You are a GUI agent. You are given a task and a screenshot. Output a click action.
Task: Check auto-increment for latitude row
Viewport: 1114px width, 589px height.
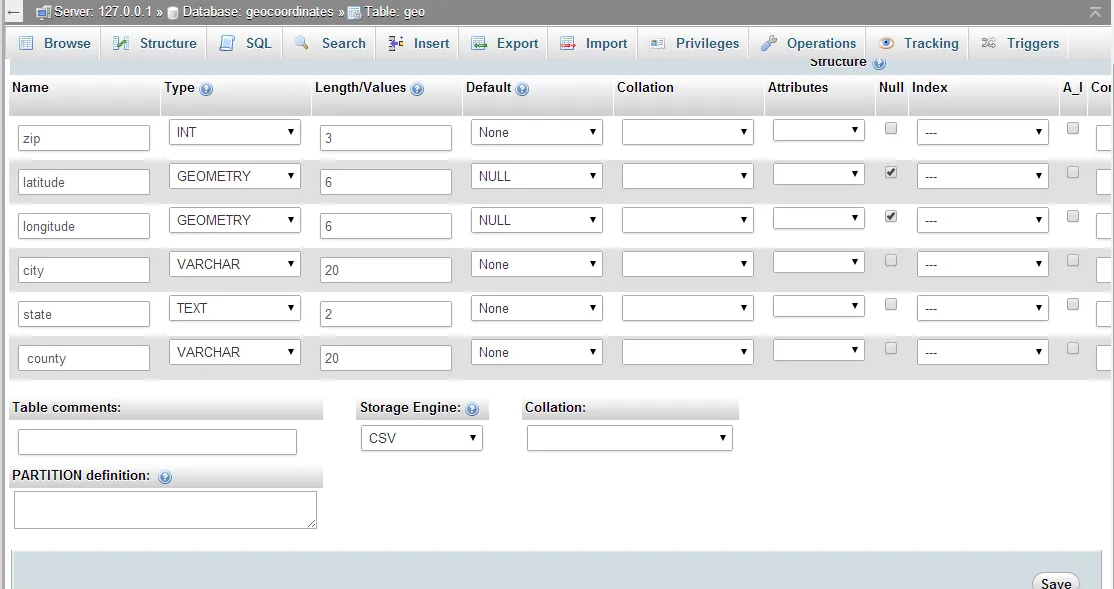[x=1073, y=173]
